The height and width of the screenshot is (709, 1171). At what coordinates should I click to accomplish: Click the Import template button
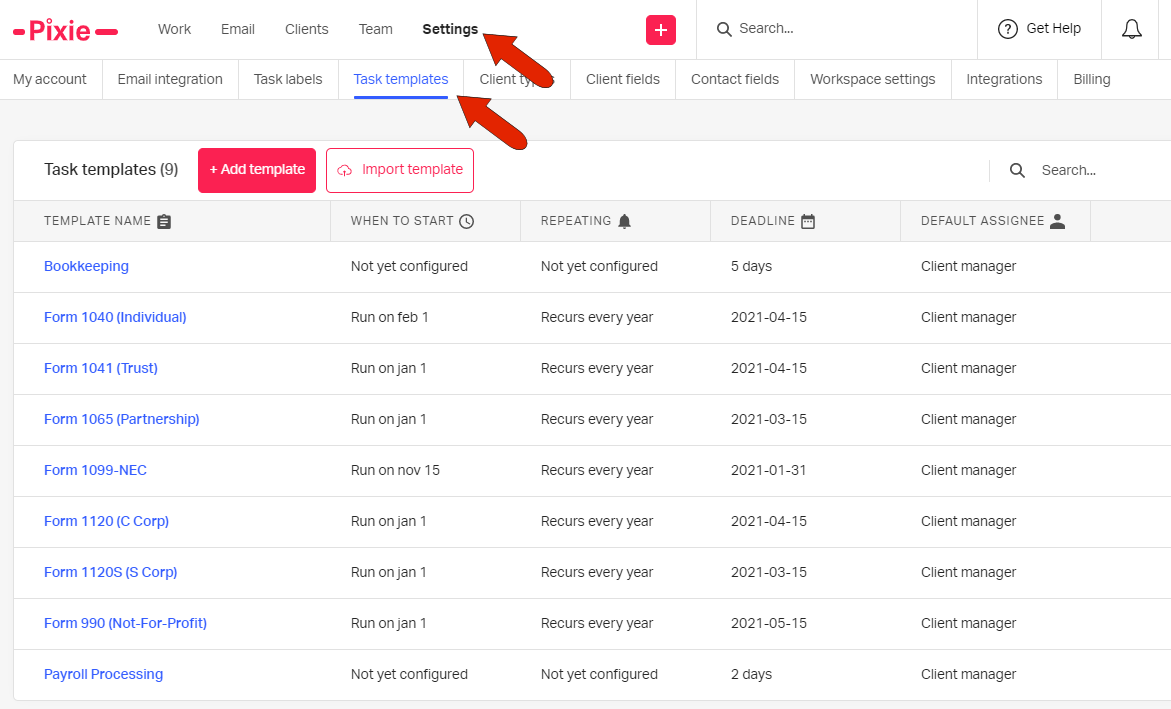(x=400, y=170)
